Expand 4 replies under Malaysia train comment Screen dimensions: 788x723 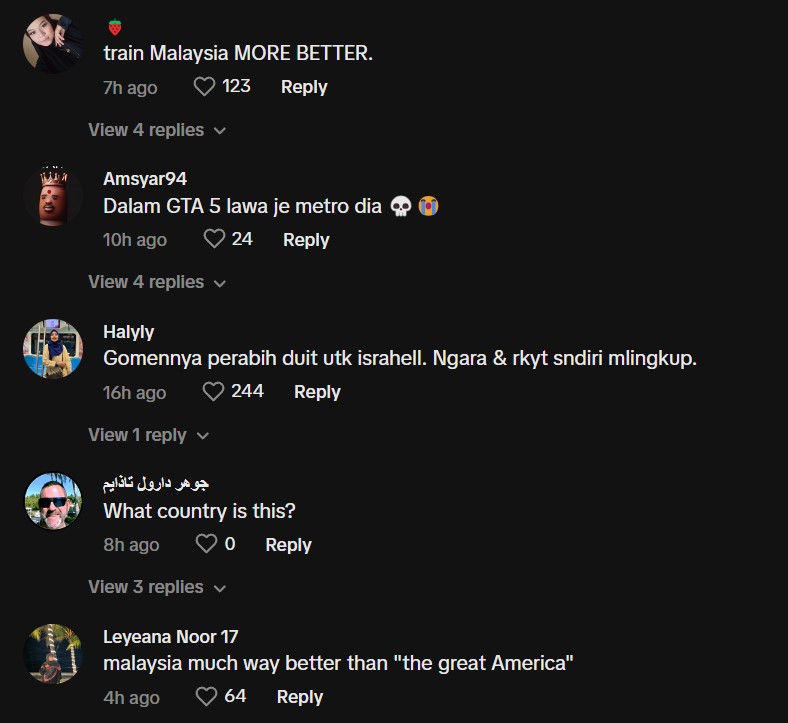click(x=156, y=130)
